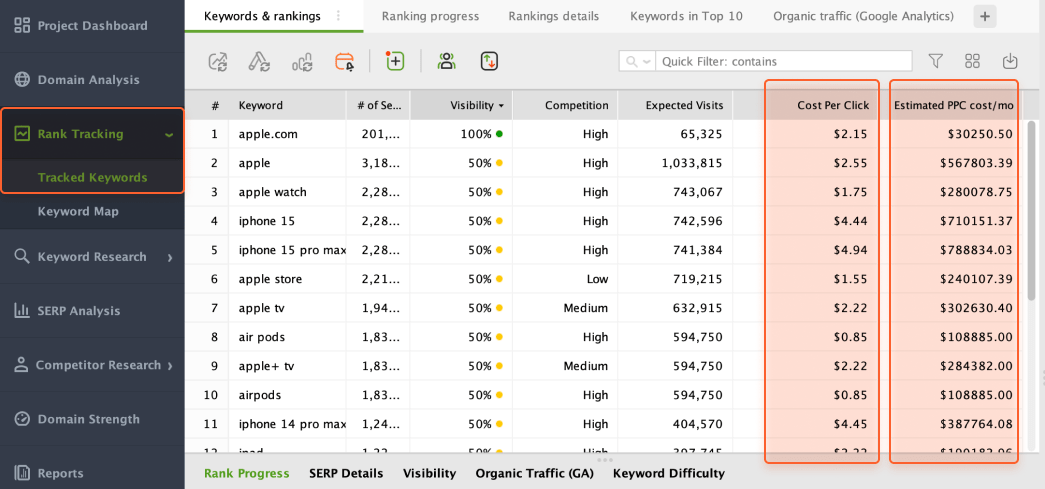Select the Rank Progress bottom tab
This screenshot has height=489, width=1045.
pyautogui.click(x=247, y=474)
